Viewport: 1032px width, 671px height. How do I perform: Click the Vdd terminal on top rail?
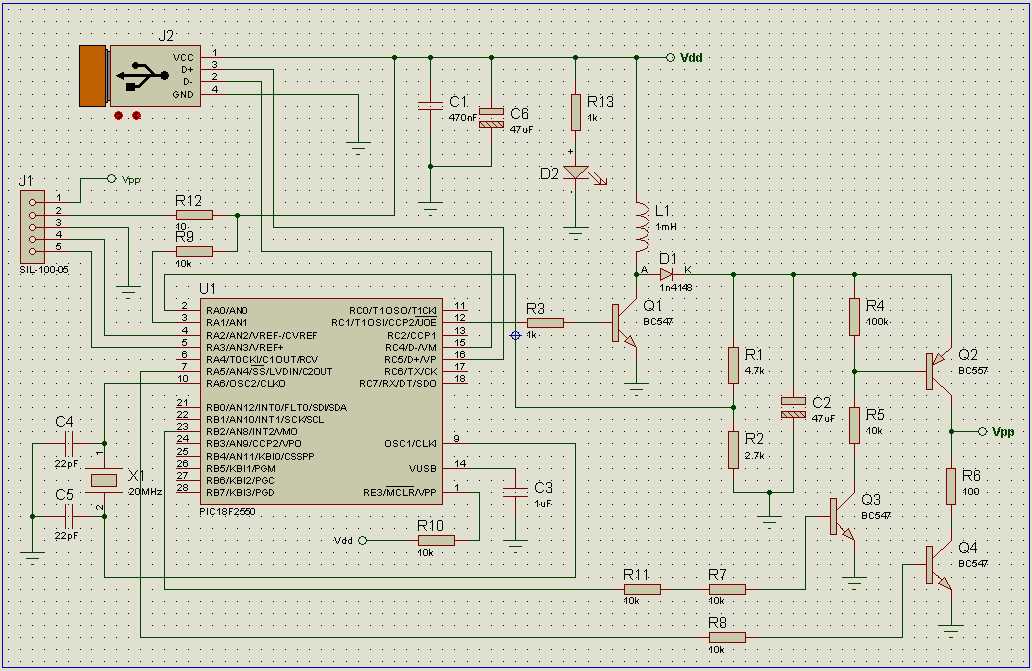click(670, 58)
